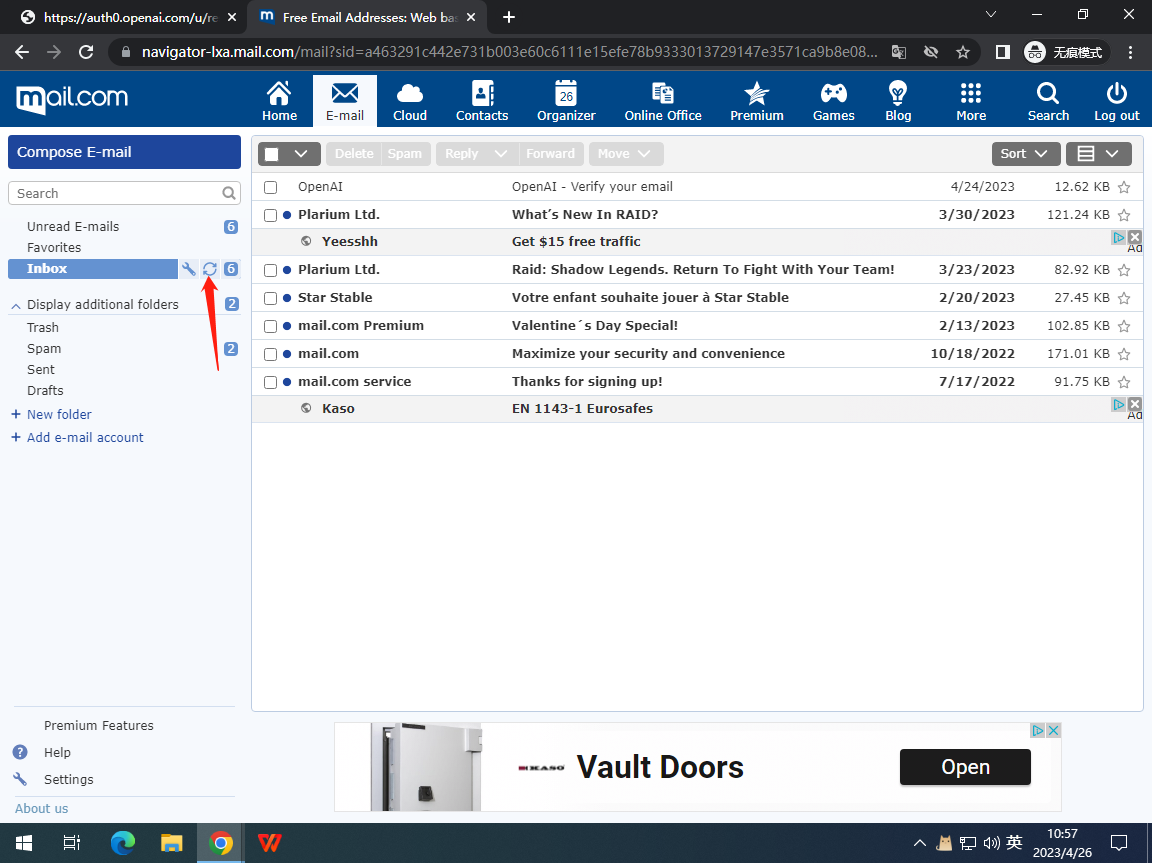Open Inbox folder settings wrench icon
This screenshot has width=1152, height=863.
[188, 269]
